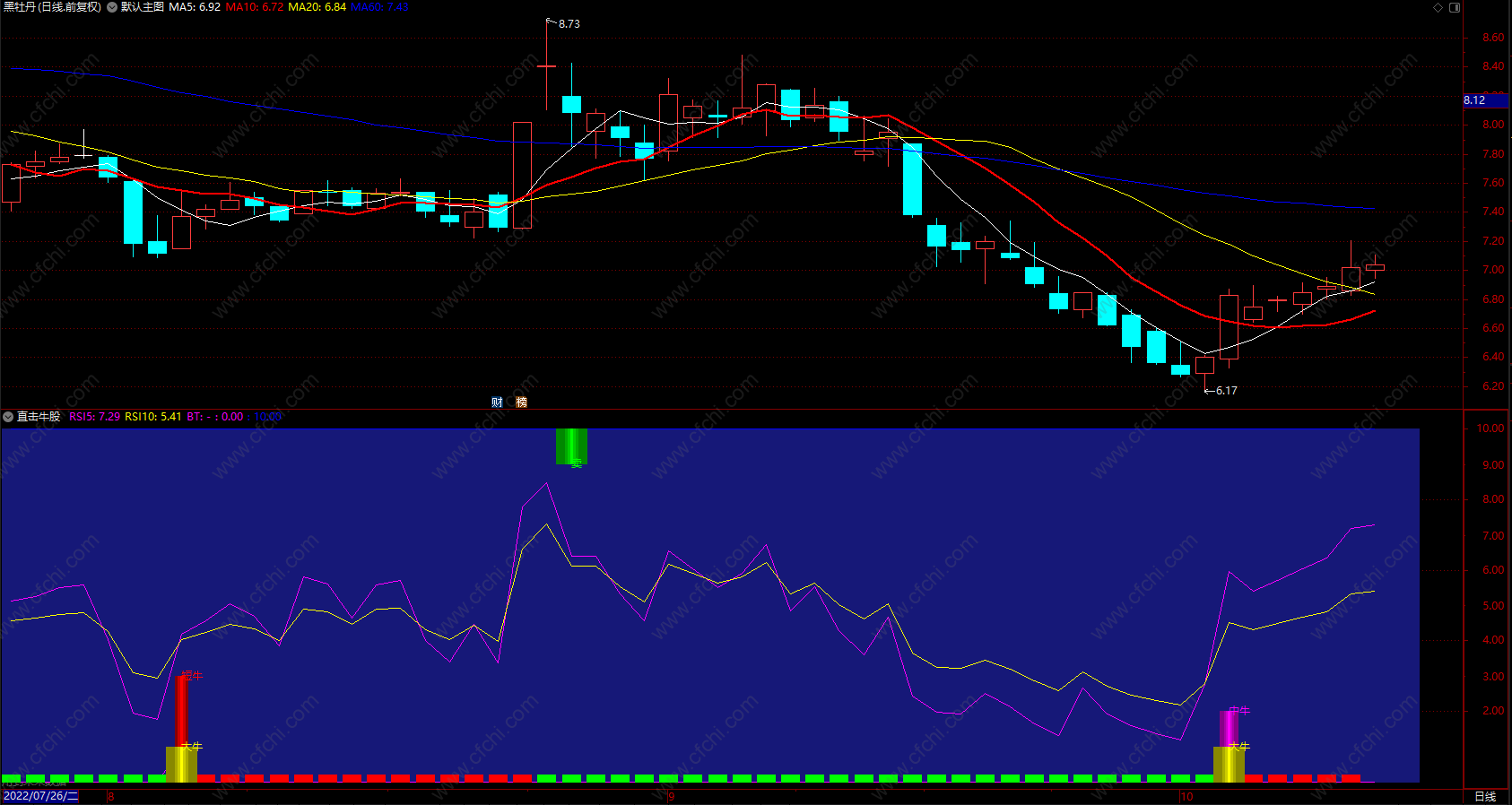
Task: Click the MA20: 6.84 label
Action: pyautogui.click(x=317, y=7)
